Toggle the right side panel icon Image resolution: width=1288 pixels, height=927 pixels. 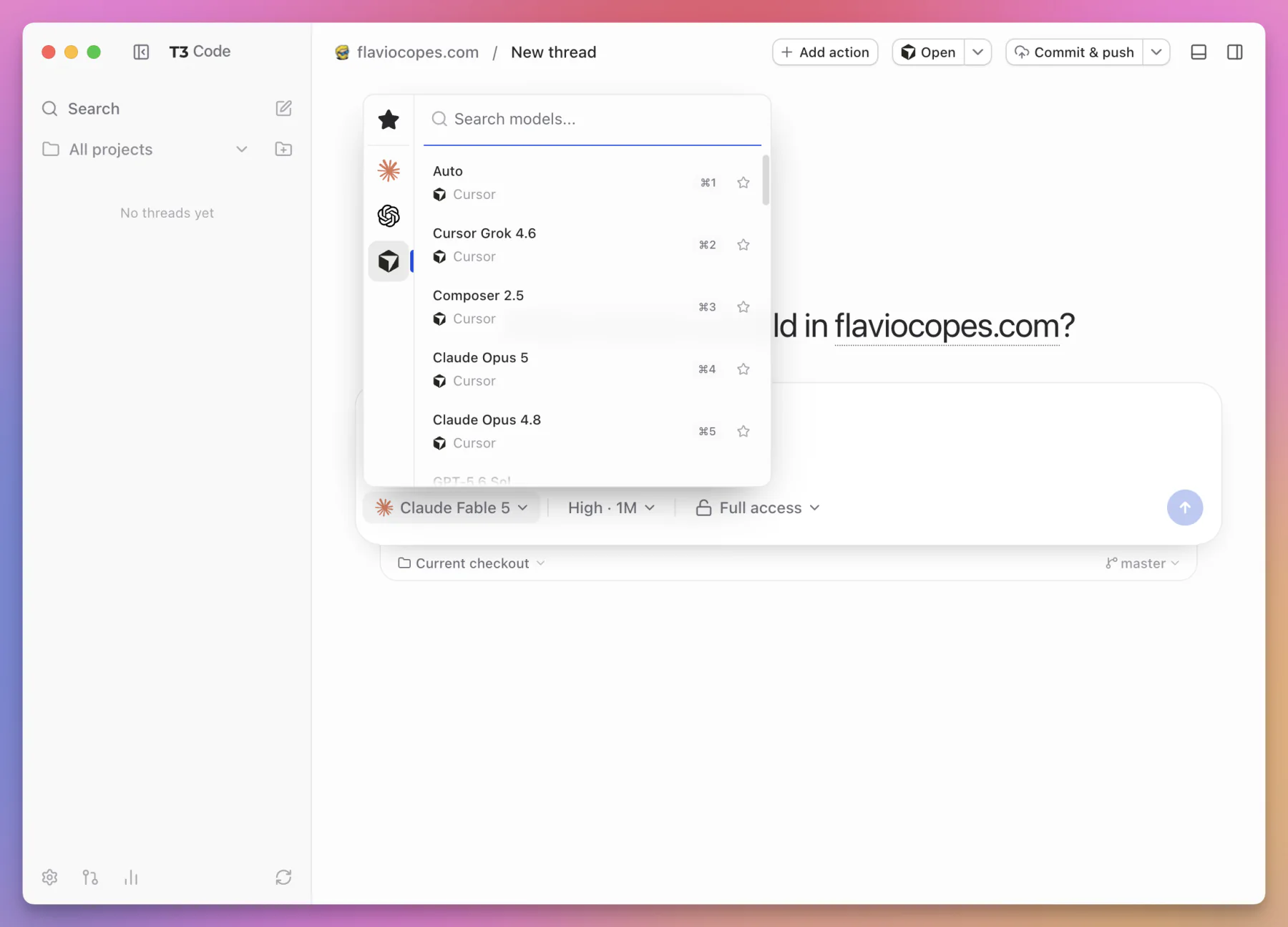pos(1234,52)
